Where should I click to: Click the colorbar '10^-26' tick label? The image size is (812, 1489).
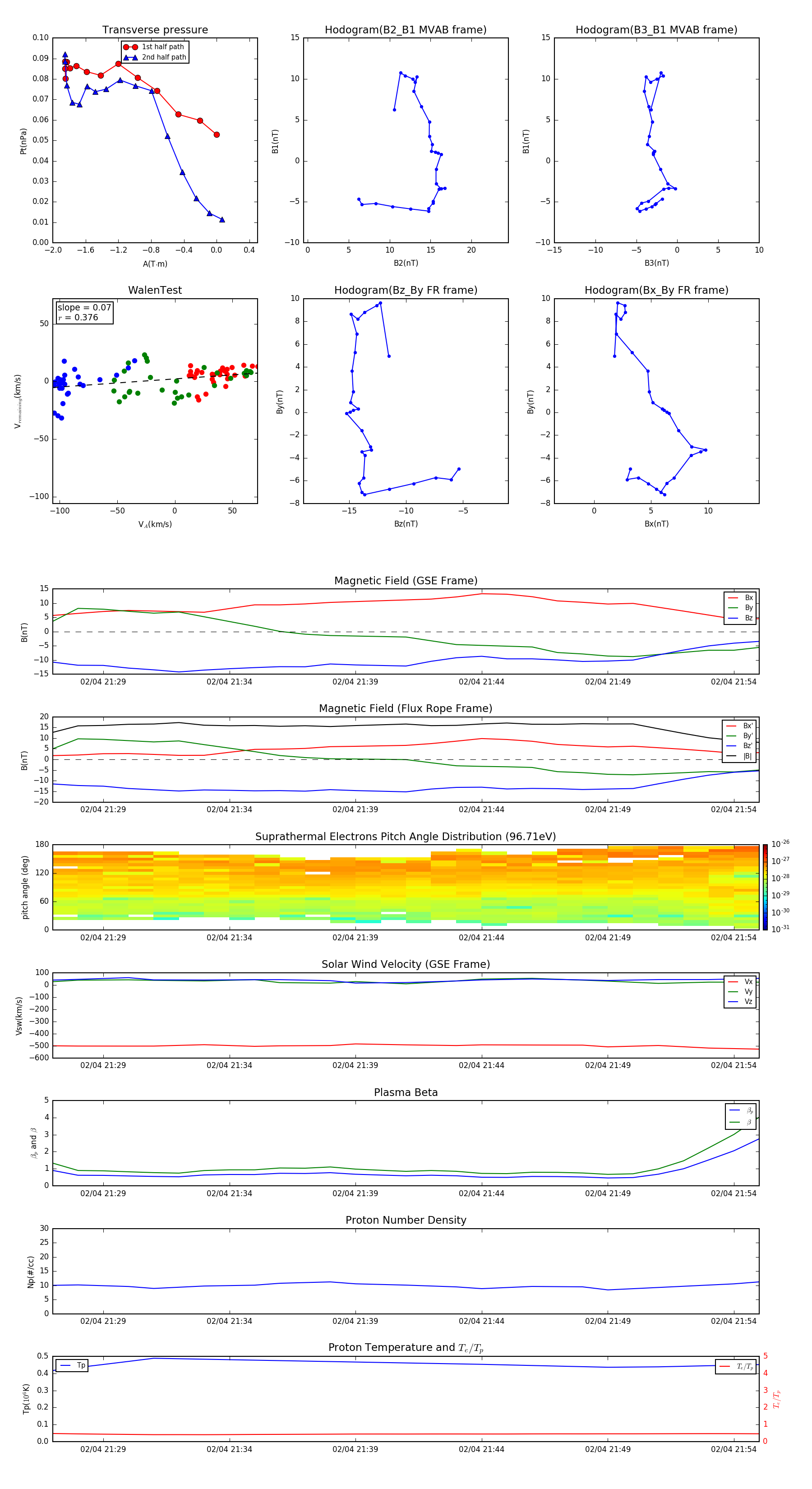[x=780, y=844]
